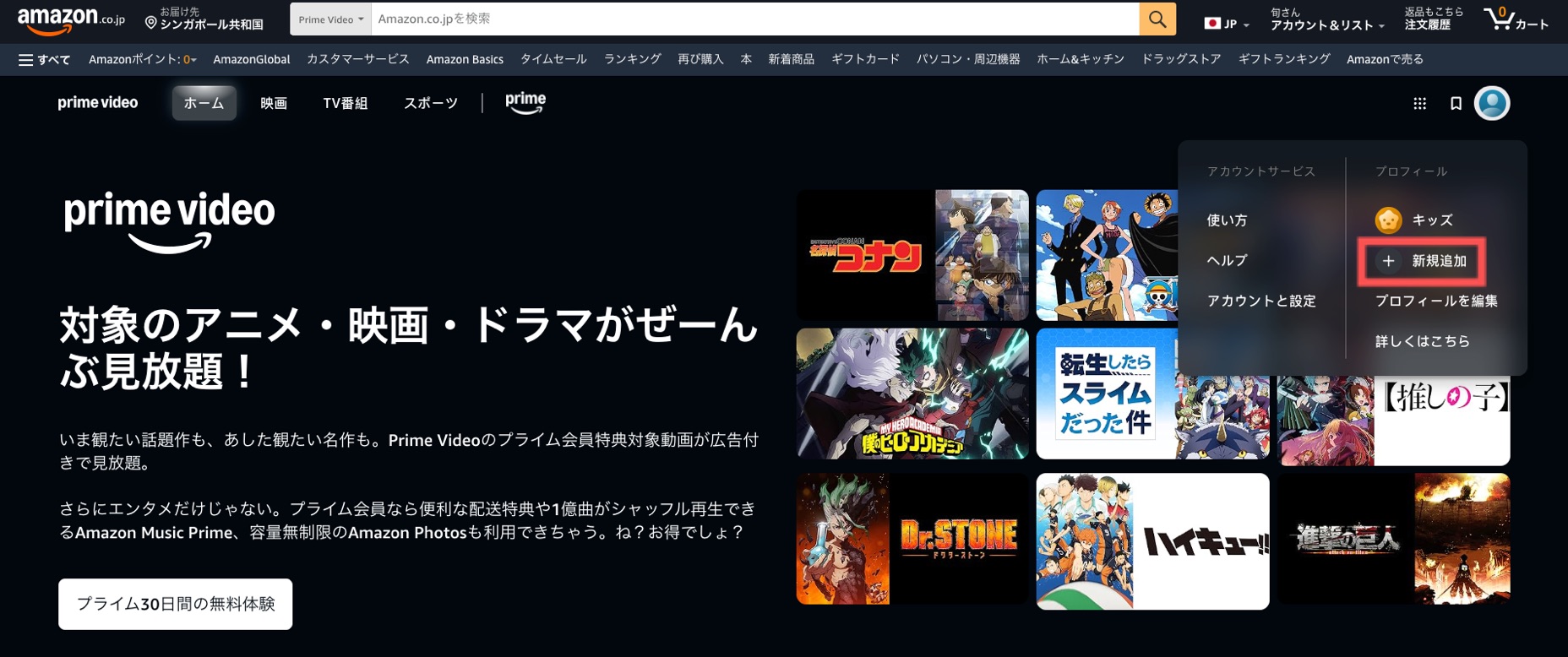Click the orange search magnifier button
The image size is (1568, 657).
point(1157,19)
